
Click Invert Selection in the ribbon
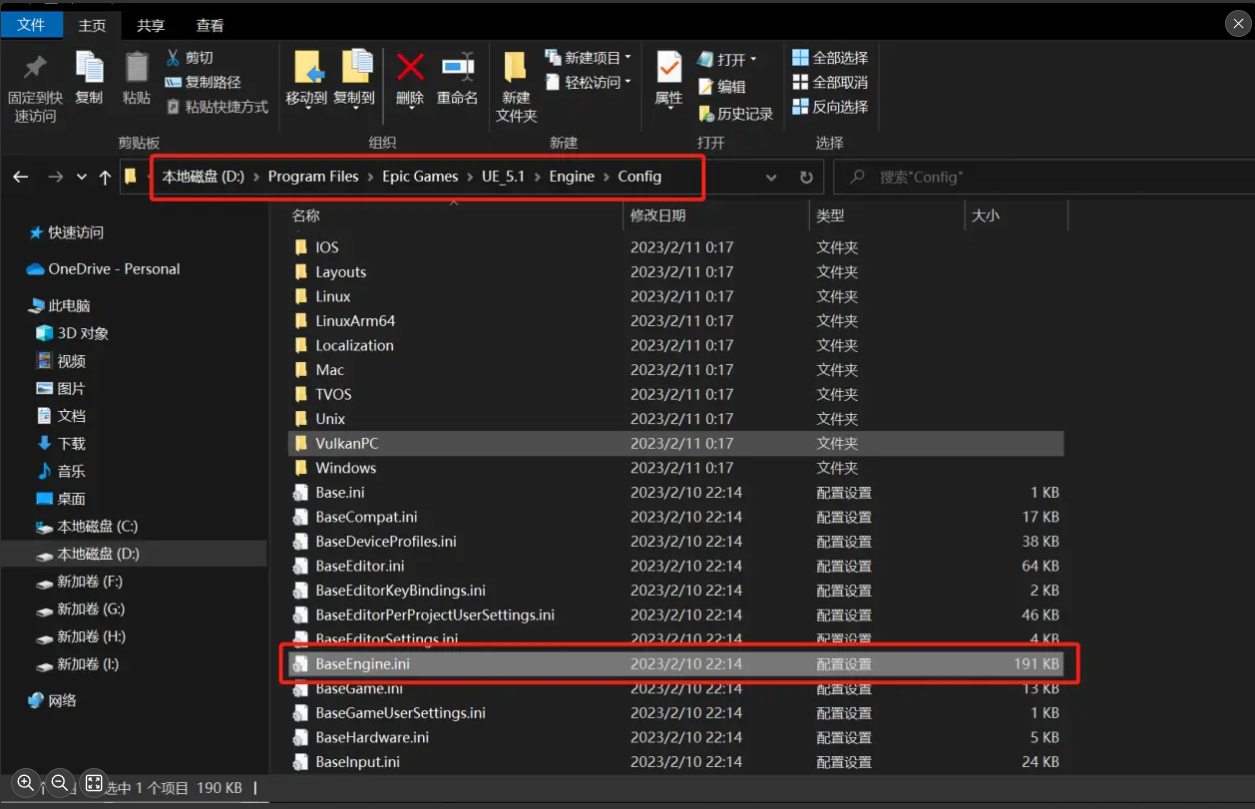tap(830, 107)
